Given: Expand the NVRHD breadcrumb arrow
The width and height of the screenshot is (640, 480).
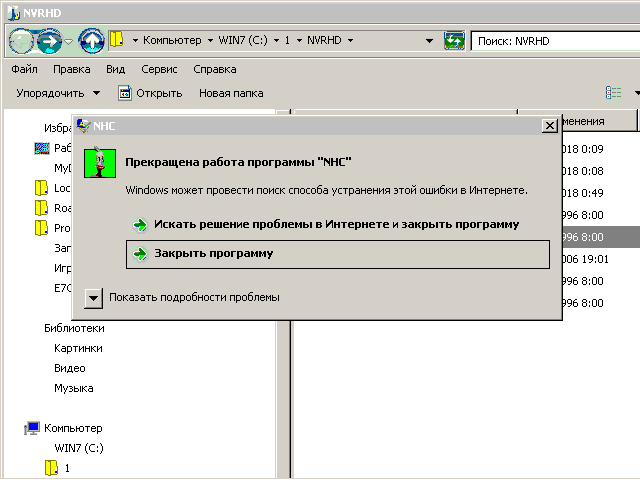Looking at the screenshot, I should coord(350,40).
